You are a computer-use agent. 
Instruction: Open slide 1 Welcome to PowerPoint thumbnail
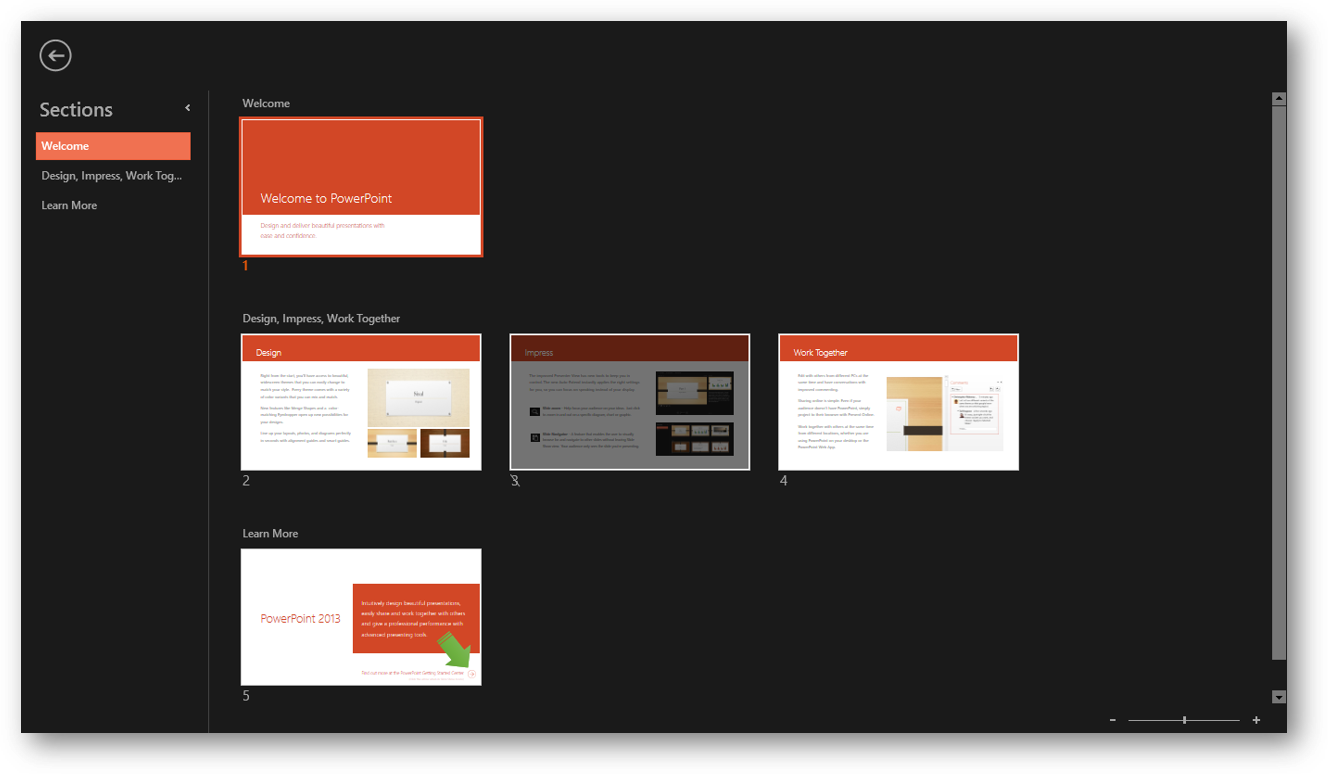[x=361, y=187]
